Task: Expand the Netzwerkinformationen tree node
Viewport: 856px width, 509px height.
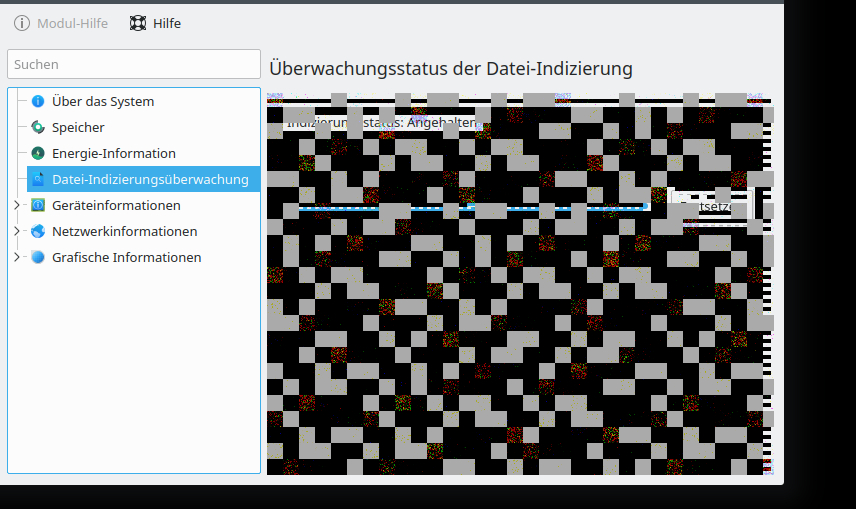Action: tap(16, 232)
